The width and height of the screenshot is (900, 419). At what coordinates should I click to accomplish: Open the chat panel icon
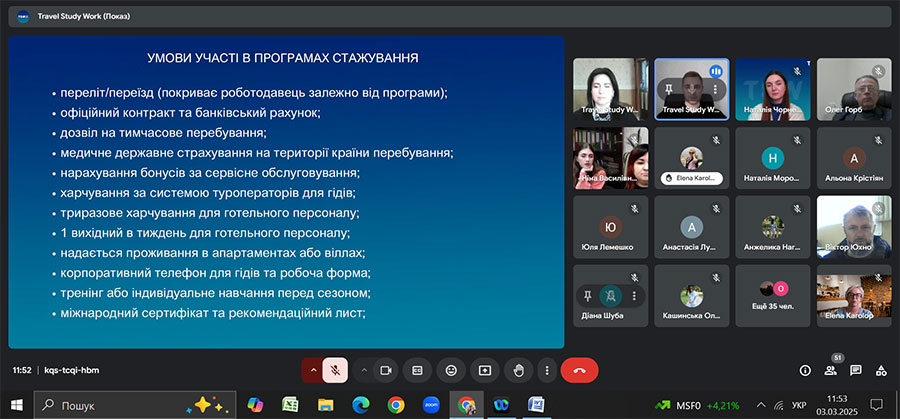[x=856, y=370]
